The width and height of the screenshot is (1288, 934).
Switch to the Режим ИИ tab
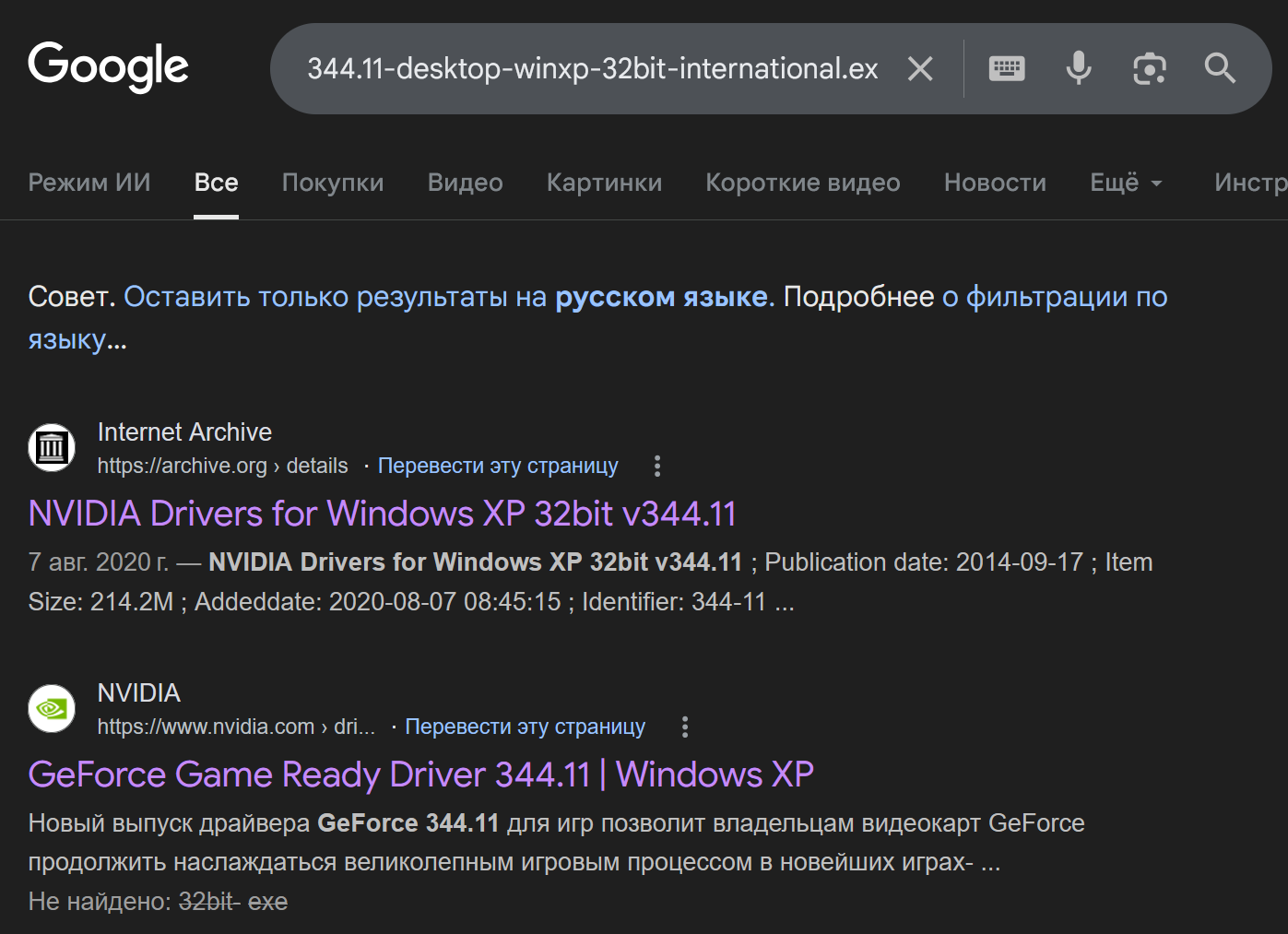tap(89, 183)
